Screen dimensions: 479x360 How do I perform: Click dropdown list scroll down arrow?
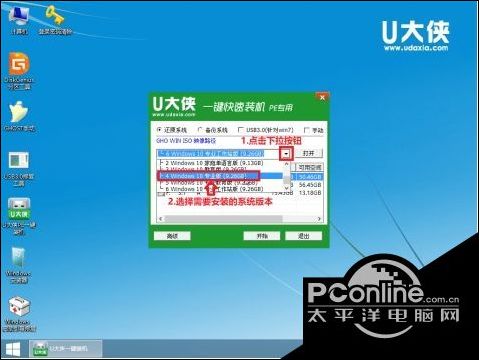286,188
